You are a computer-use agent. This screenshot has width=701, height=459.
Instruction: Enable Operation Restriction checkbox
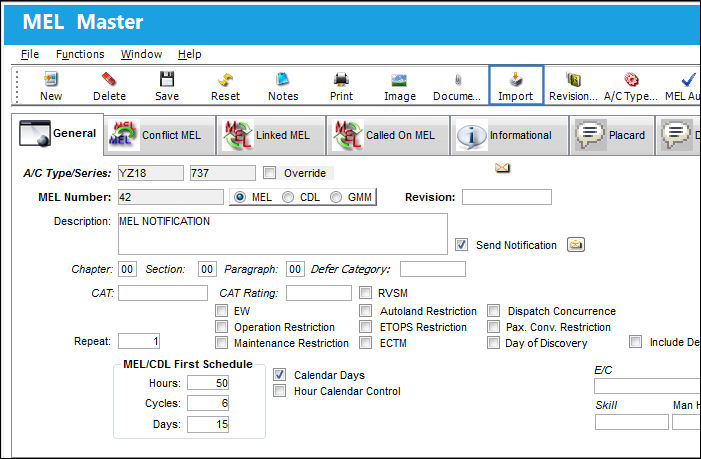(221, 327)
